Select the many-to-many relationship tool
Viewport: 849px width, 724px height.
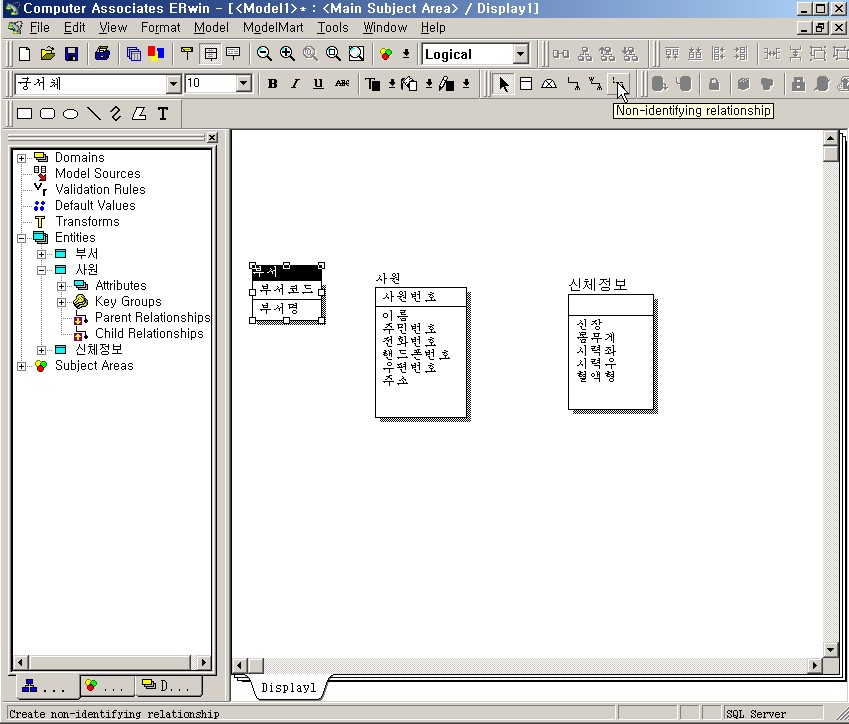coord(596,84)
